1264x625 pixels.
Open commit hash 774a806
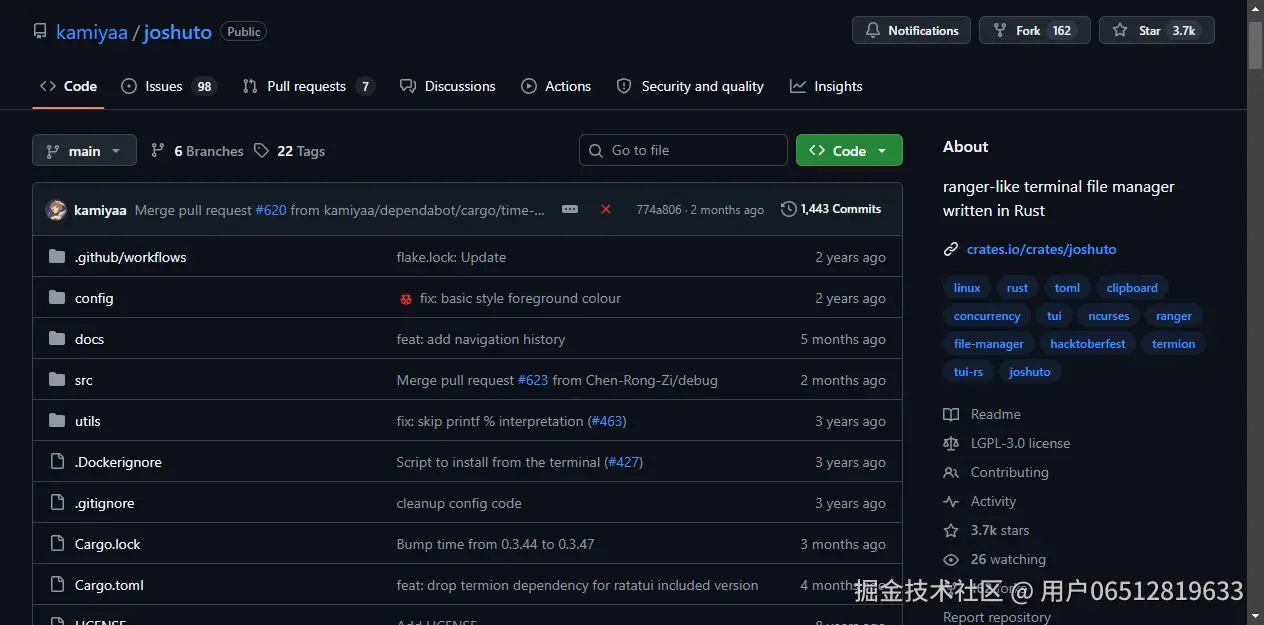click(x=659, y=210)
